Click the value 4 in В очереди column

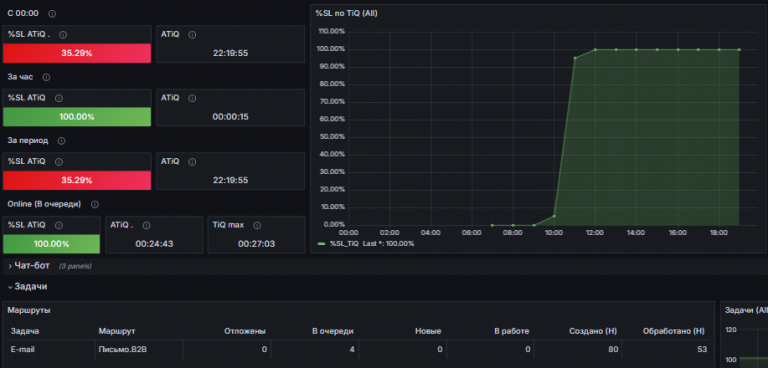pyautogui.click(x=351, y=349)
